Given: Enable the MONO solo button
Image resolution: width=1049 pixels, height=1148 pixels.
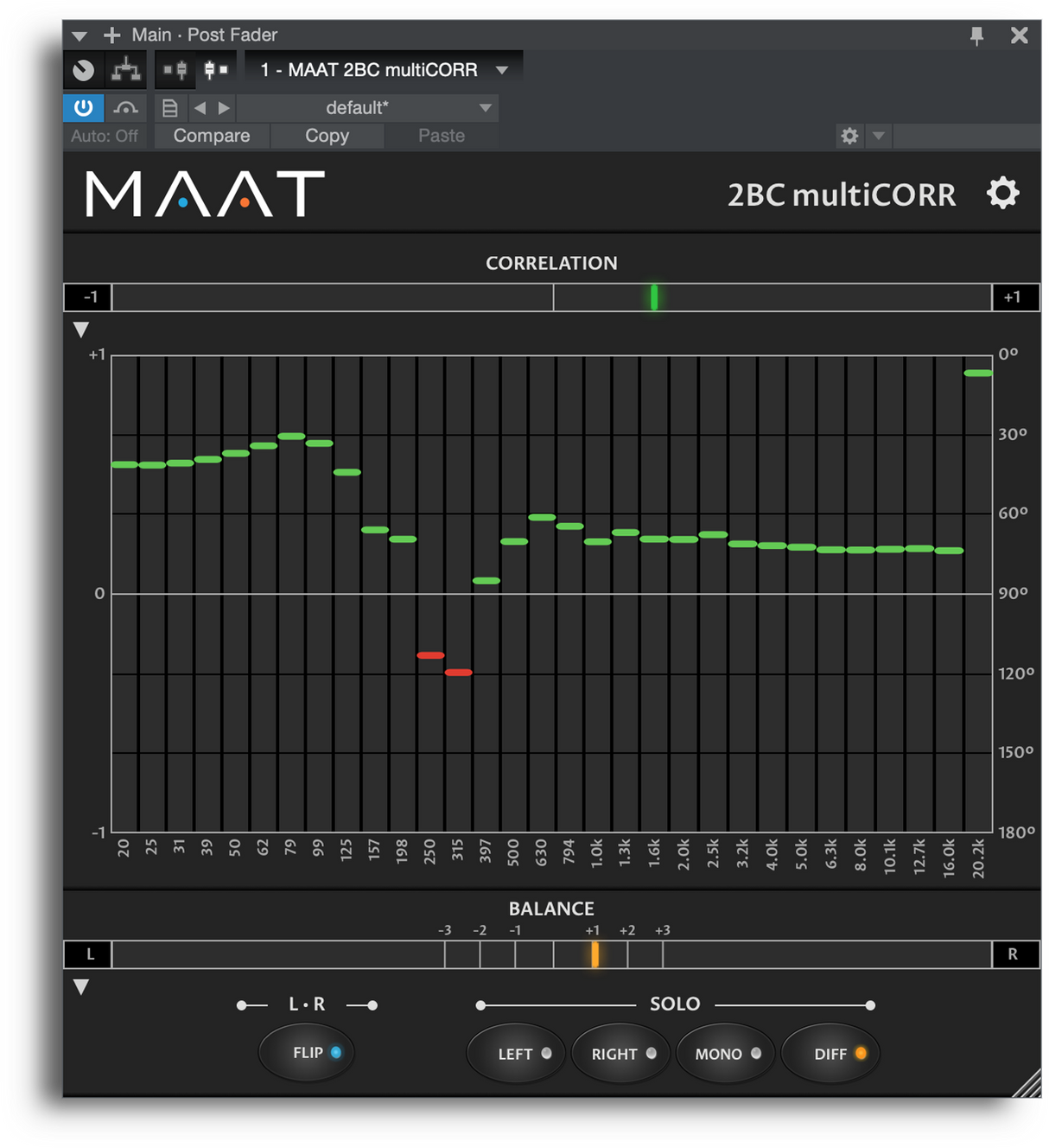Looking at the screenshot, I should (x=725, y=1054).
